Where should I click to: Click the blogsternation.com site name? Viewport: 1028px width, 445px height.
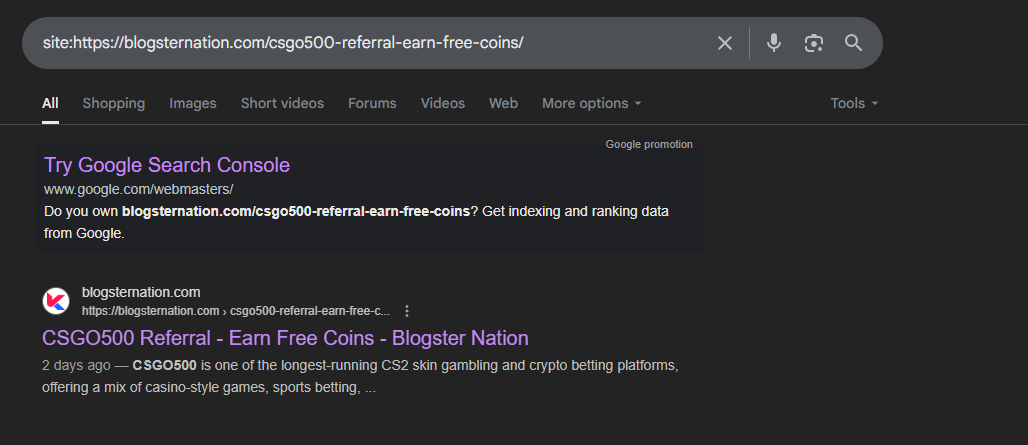tap(141, 292)
